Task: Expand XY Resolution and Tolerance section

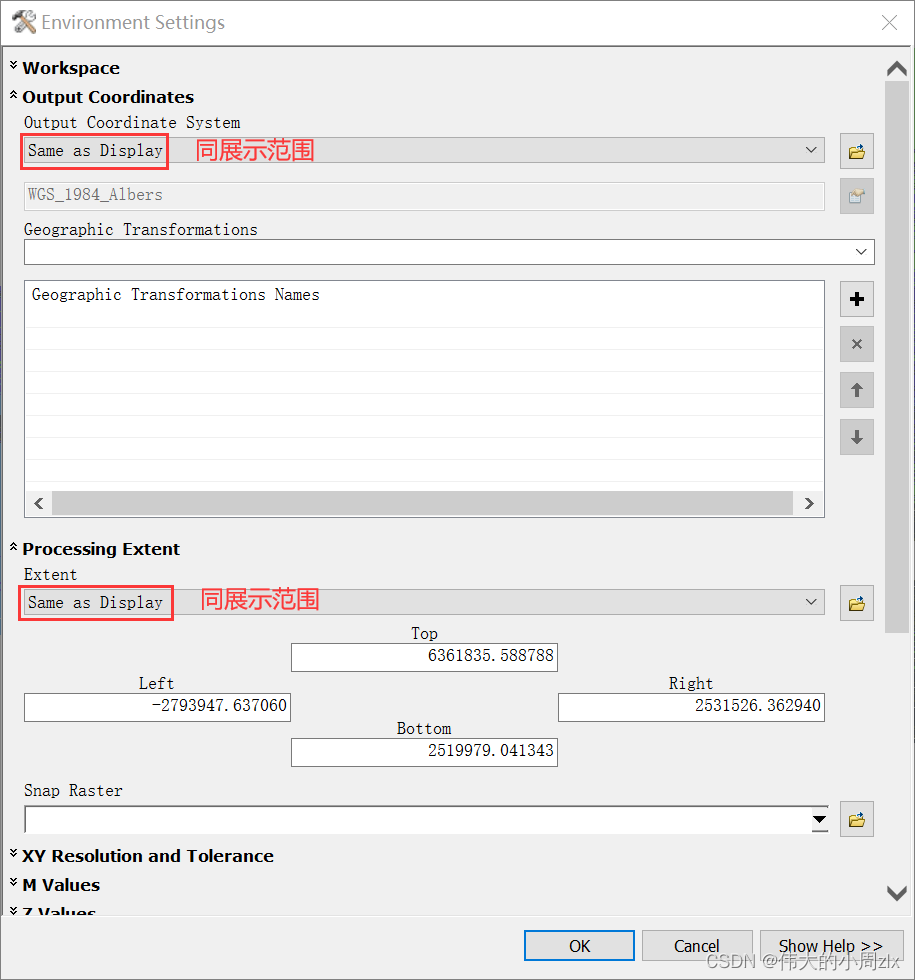Action: pyautogui.click(x=13, y=854)
